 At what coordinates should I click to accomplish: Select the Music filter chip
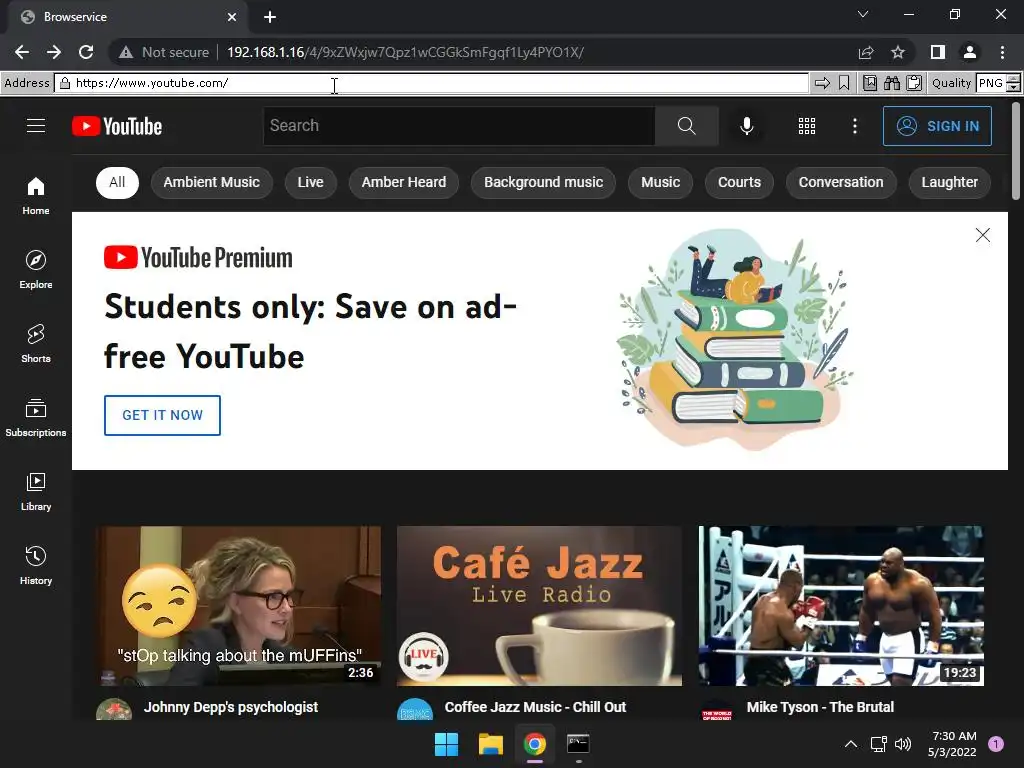point(660,182)
